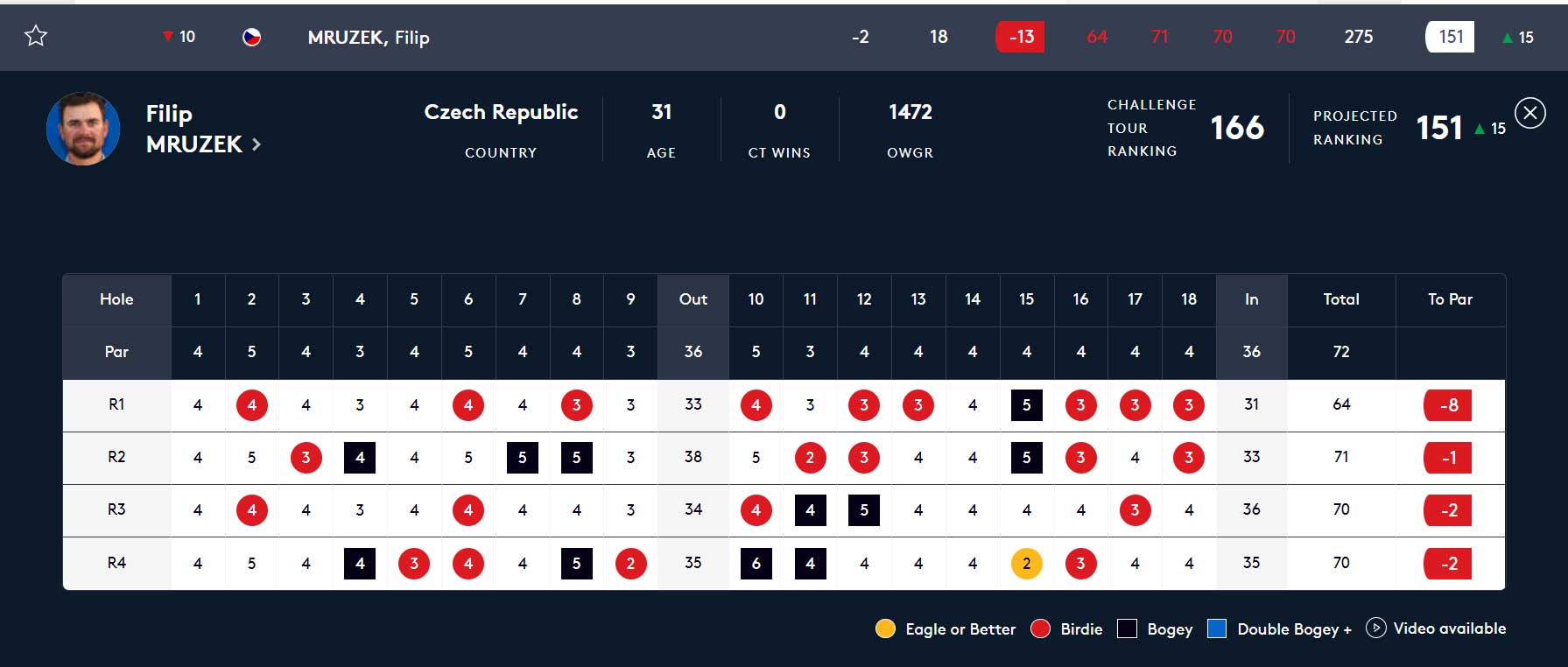This screenshot has height=667, width=1568.
Task: Click the red Birdie legend circle
Action: 1040,628
